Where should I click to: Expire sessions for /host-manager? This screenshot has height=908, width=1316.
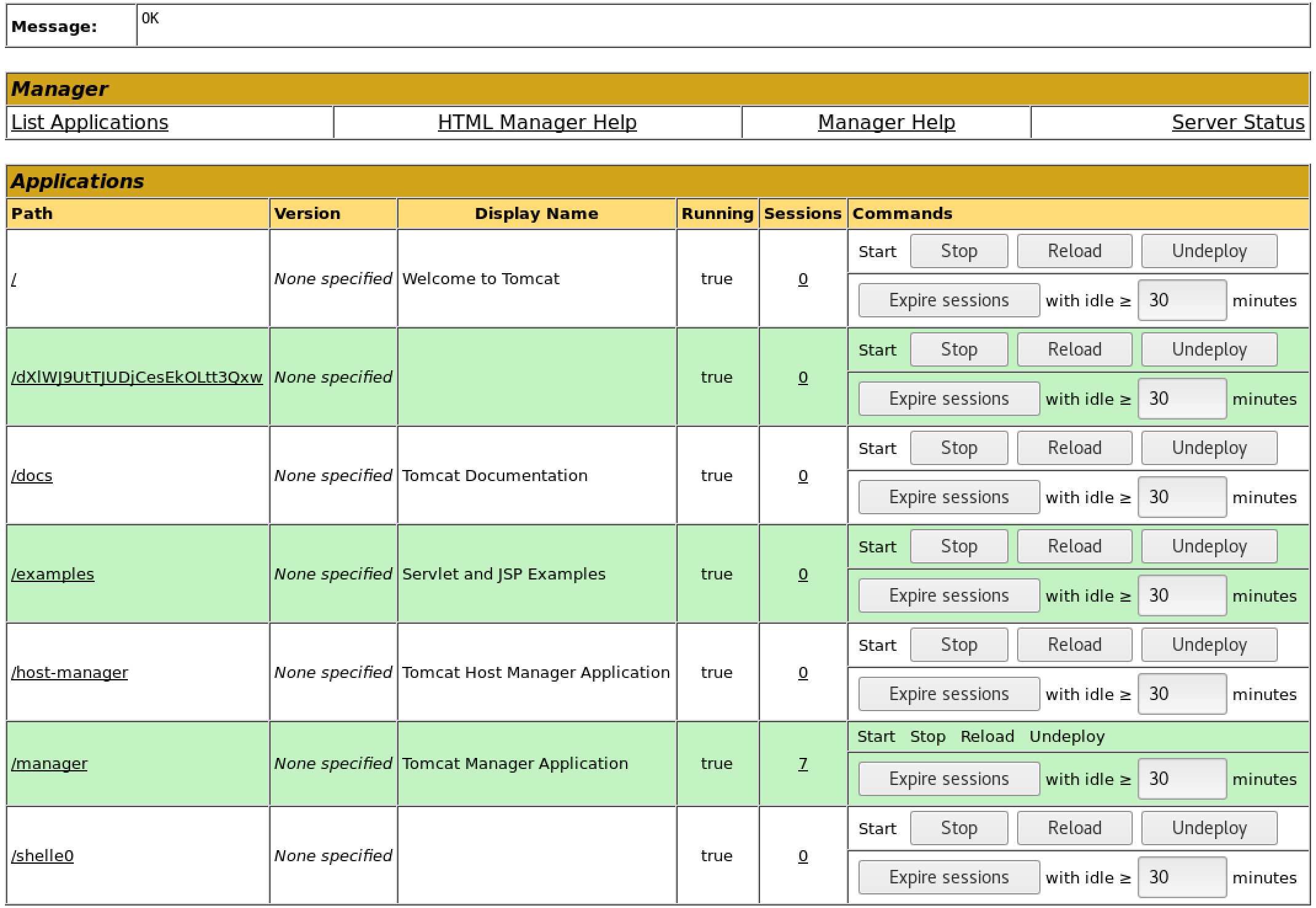949,694
